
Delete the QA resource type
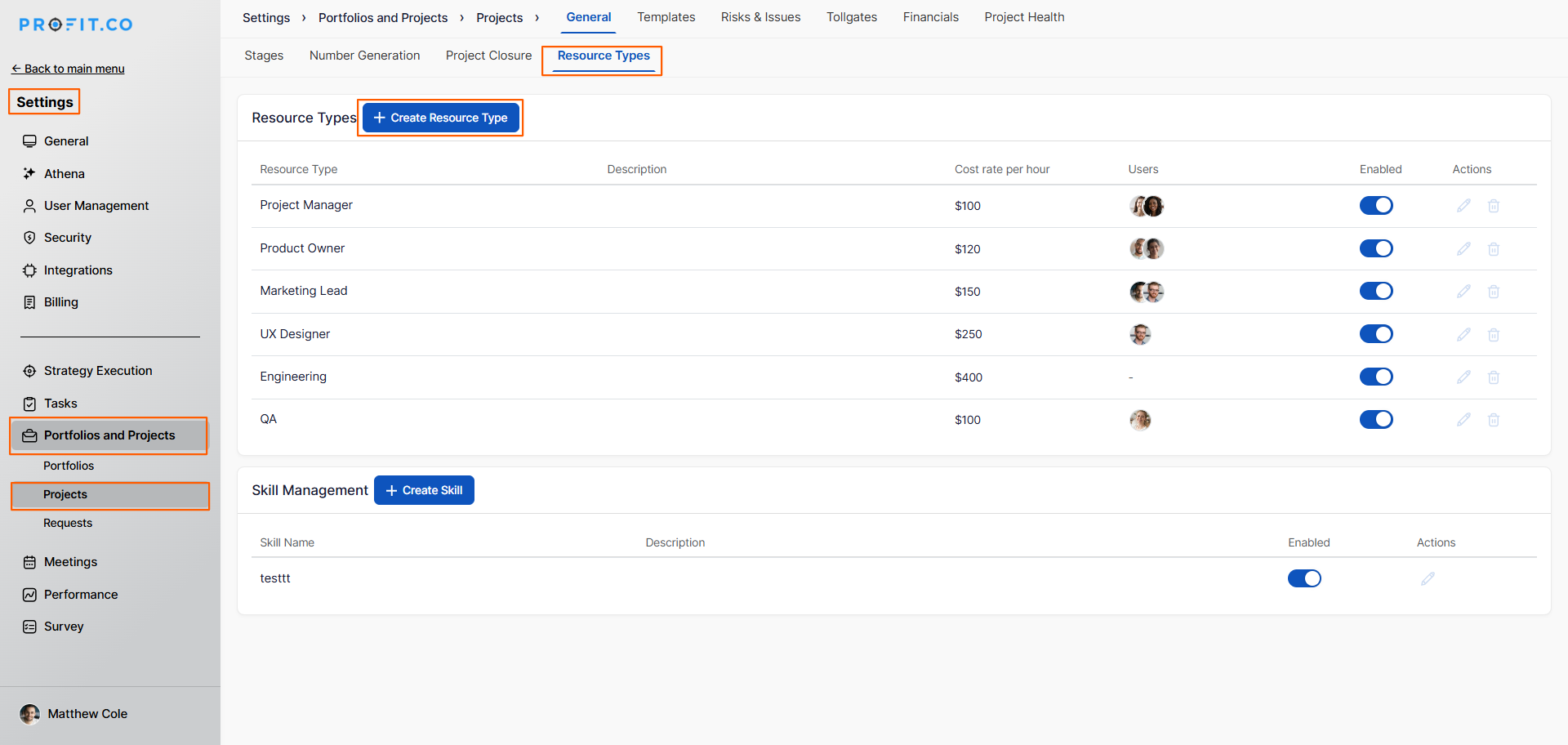pos(1493,420)
